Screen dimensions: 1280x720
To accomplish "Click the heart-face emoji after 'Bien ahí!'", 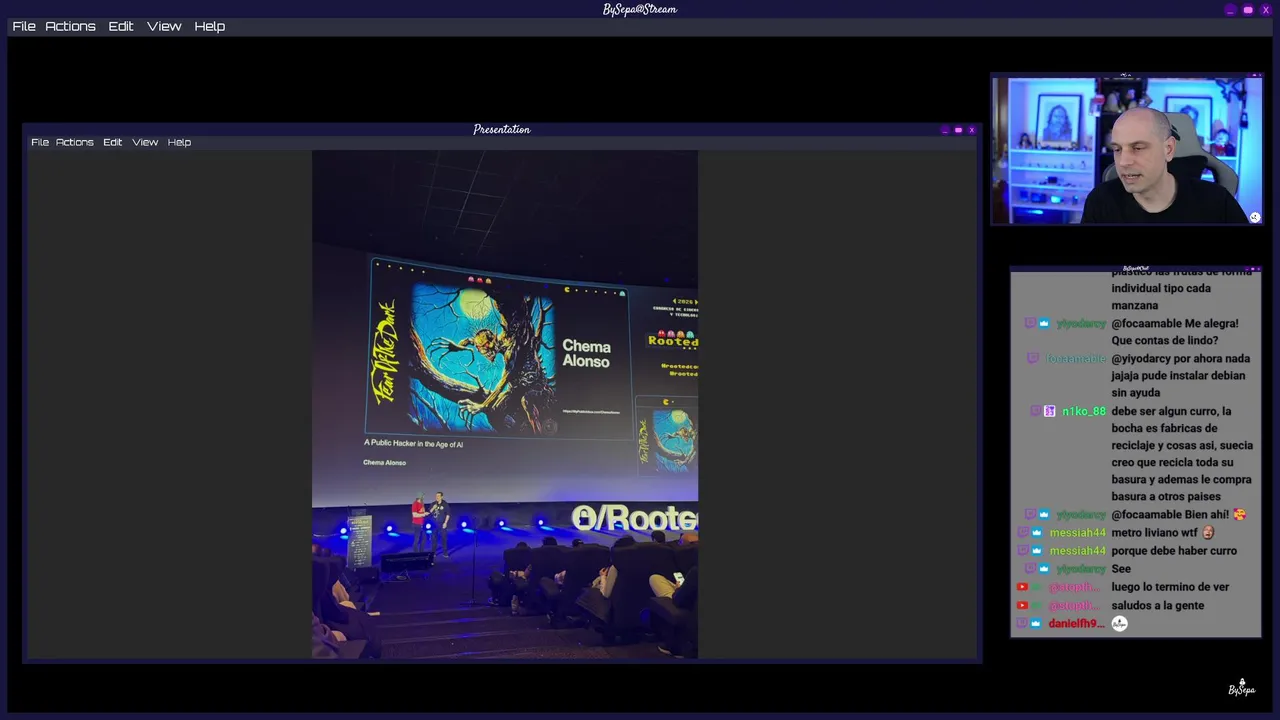I will 1240,514.
